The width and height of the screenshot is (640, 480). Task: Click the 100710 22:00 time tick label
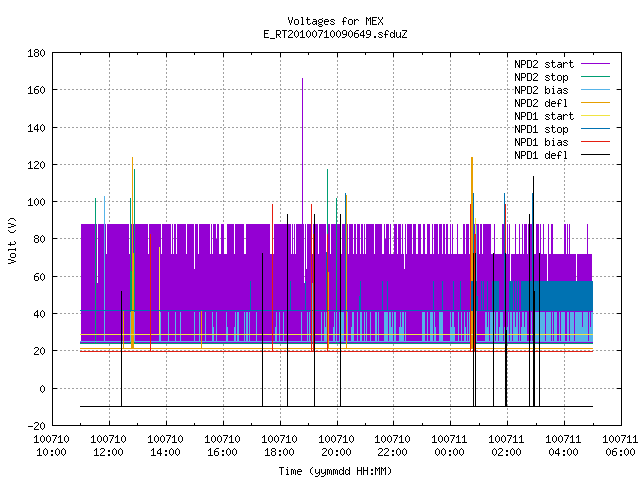[x=392, y=446]
